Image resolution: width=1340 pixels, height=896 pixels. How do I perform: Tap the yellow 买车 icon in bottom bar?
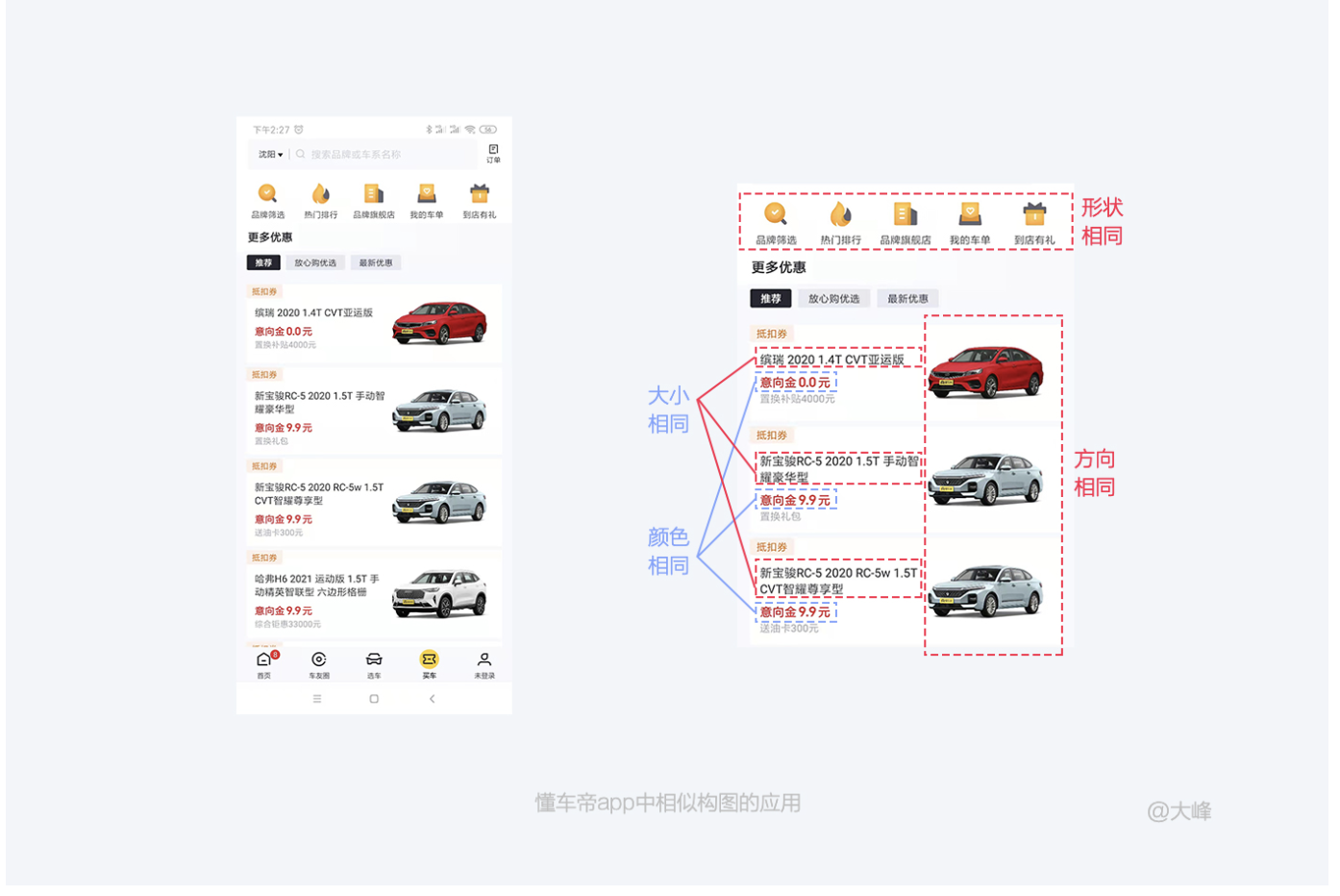click(429, 661)
